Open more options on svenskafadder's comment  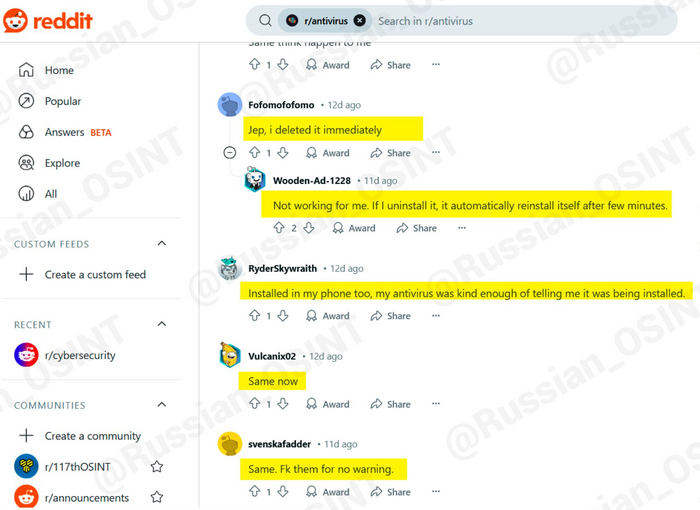click(436, 491)
